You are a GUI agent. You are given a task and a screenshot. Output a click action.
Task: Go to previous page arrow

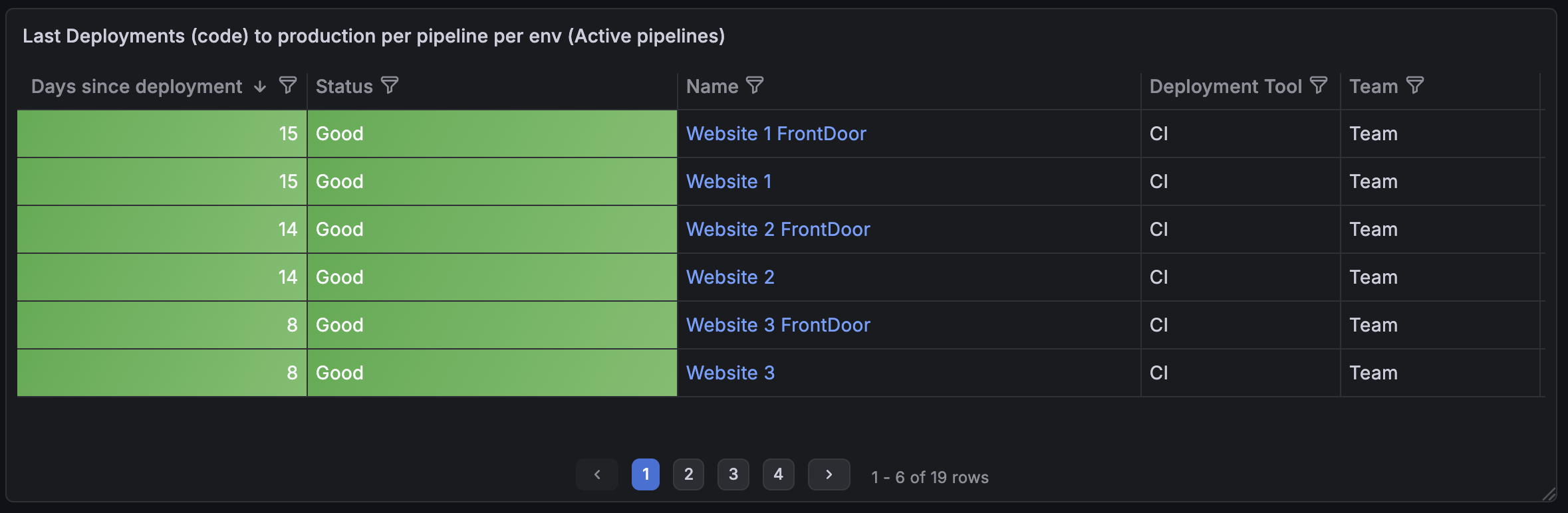pos(597,474)
